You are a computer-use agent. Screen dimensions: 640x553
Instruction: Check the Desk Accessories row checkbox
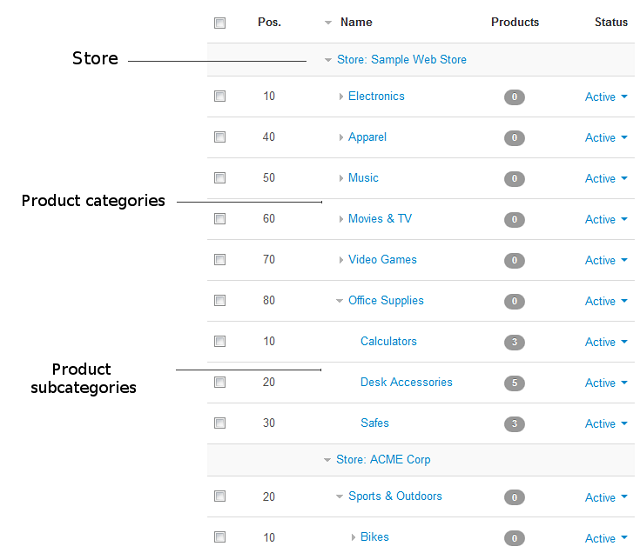click(220, 382)
